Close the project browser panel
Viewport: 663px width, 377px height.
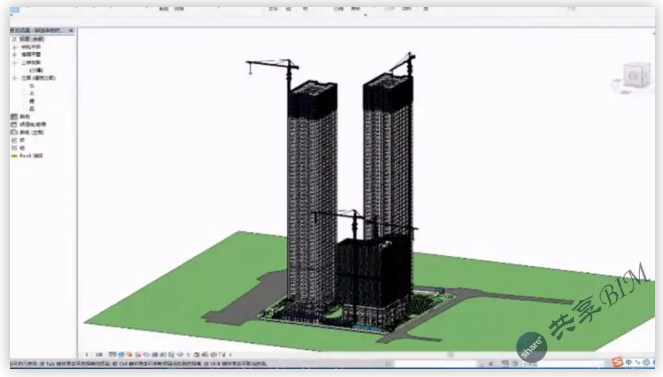click(71, 30)
